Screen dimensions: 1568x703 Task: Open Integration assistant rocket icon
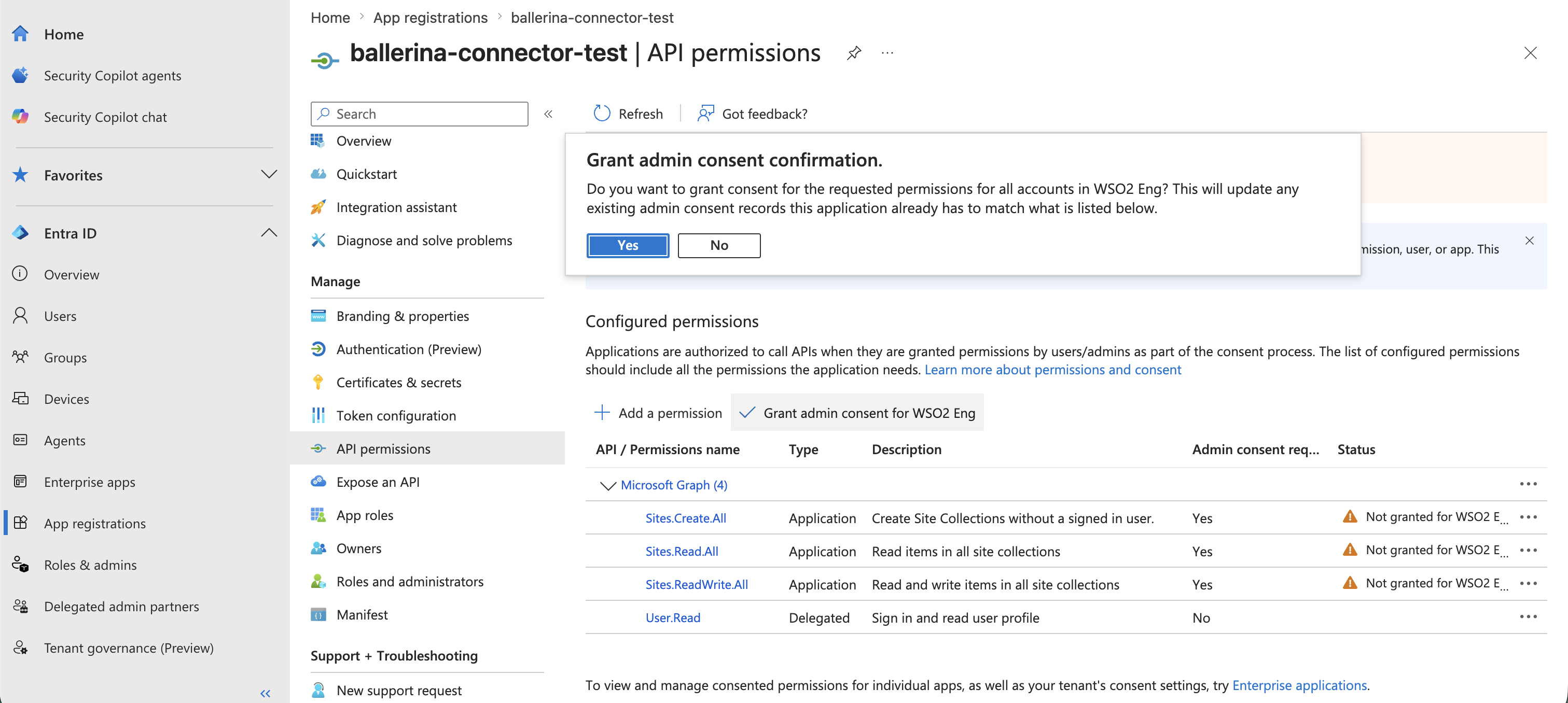tap(318, 207)
